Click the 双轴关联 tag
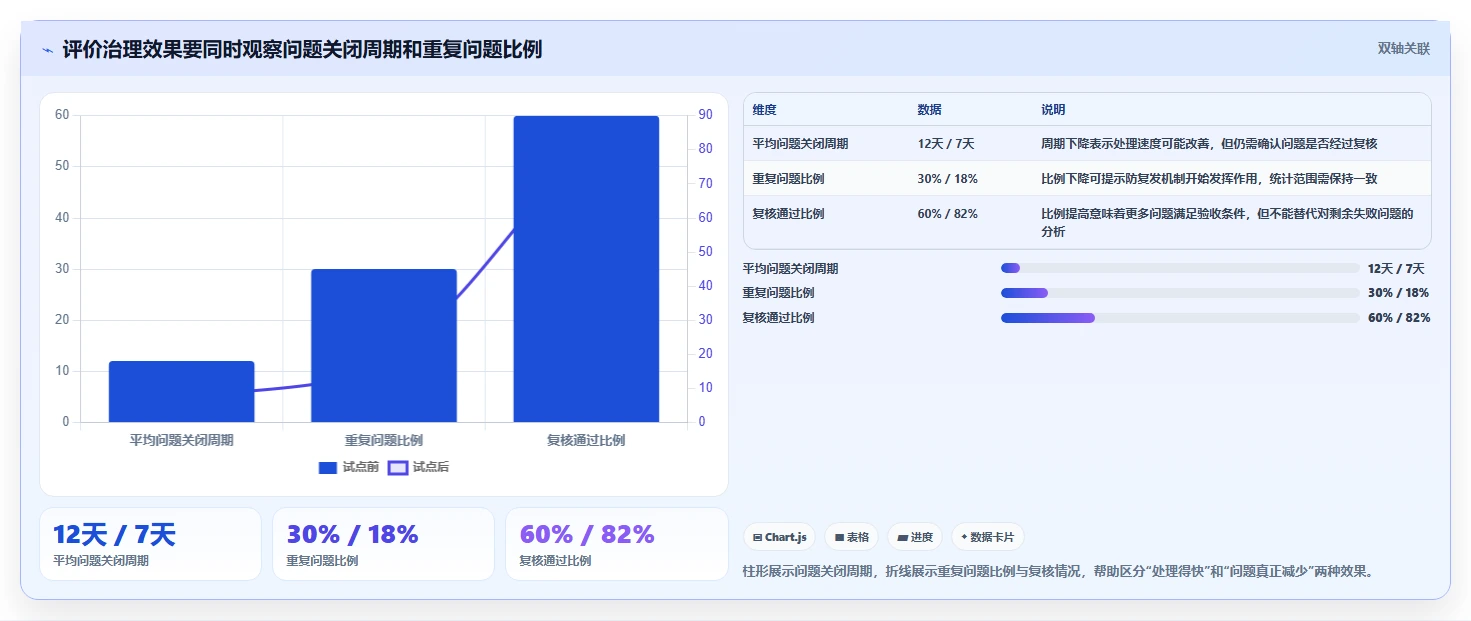The width and height of the screenshot is (1471, 621). pyautogui.click(x=1404, y=49)
